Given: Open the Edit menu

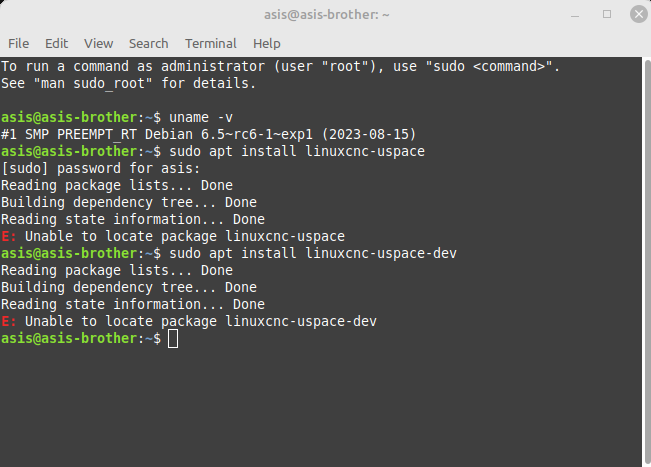Looking at the screenshot, I should [x=56, y=44].
